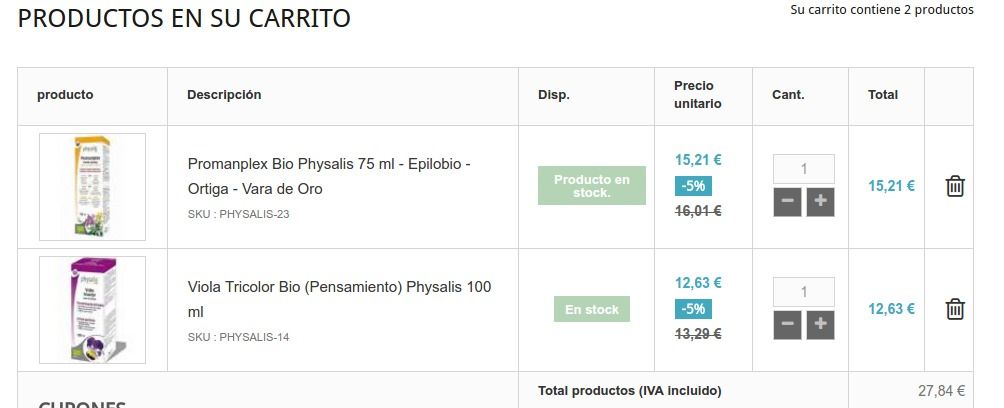Click the -5% discount tag for Promanplex

click(x=693, y=186)
